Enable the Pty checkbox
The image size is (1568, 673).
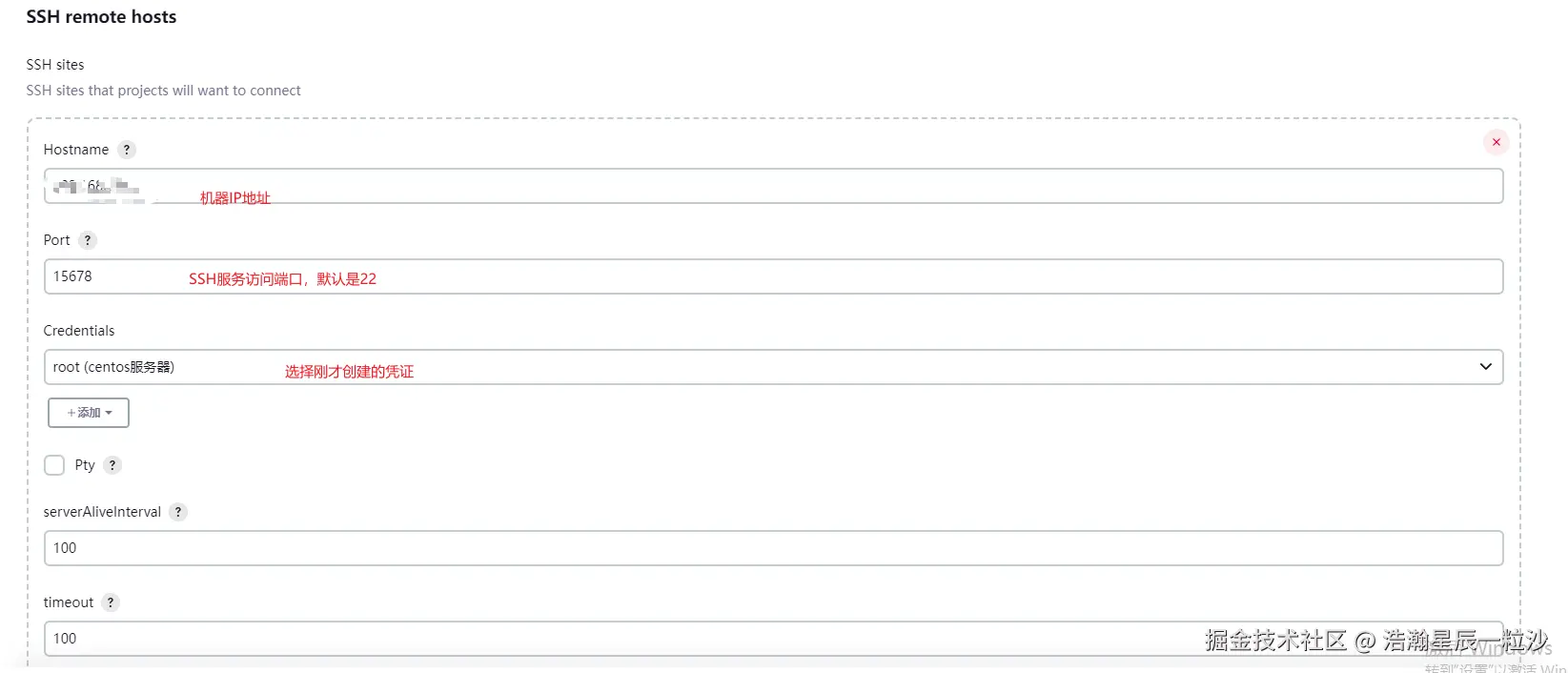(54, 465)
